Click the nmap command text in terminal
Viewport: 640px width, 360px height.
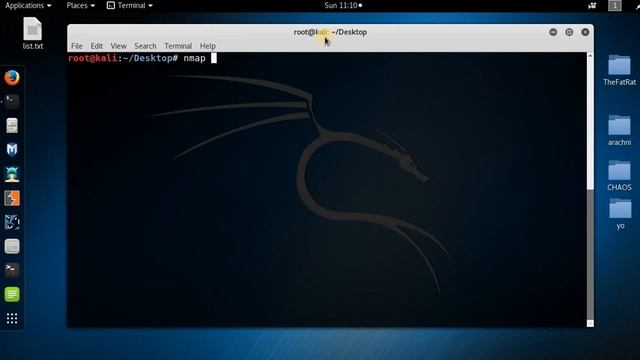click(x=194, y=58)
